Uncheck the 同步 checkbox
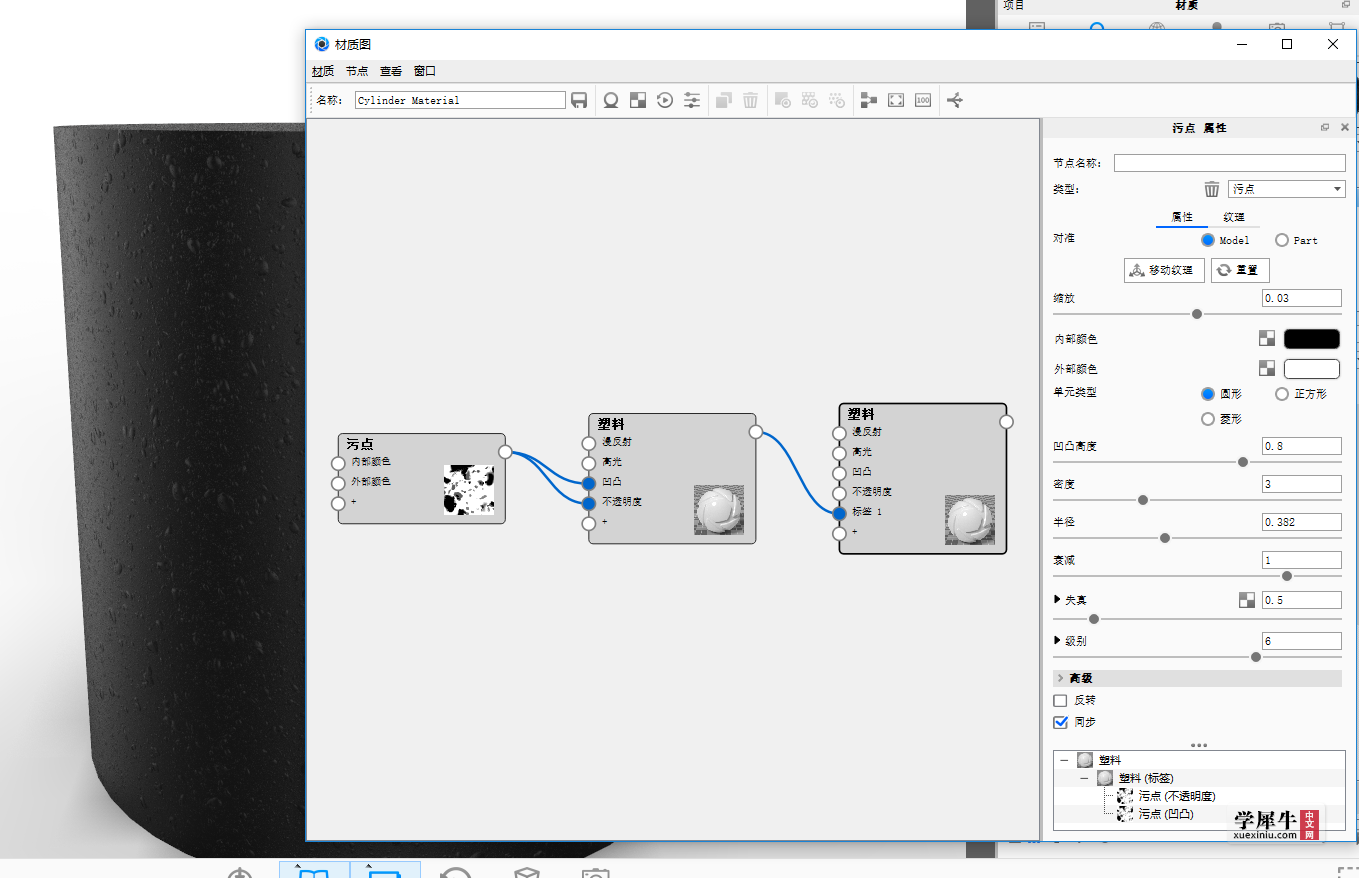Viewport: 1359px width, 878px height. click(1061, 721)
